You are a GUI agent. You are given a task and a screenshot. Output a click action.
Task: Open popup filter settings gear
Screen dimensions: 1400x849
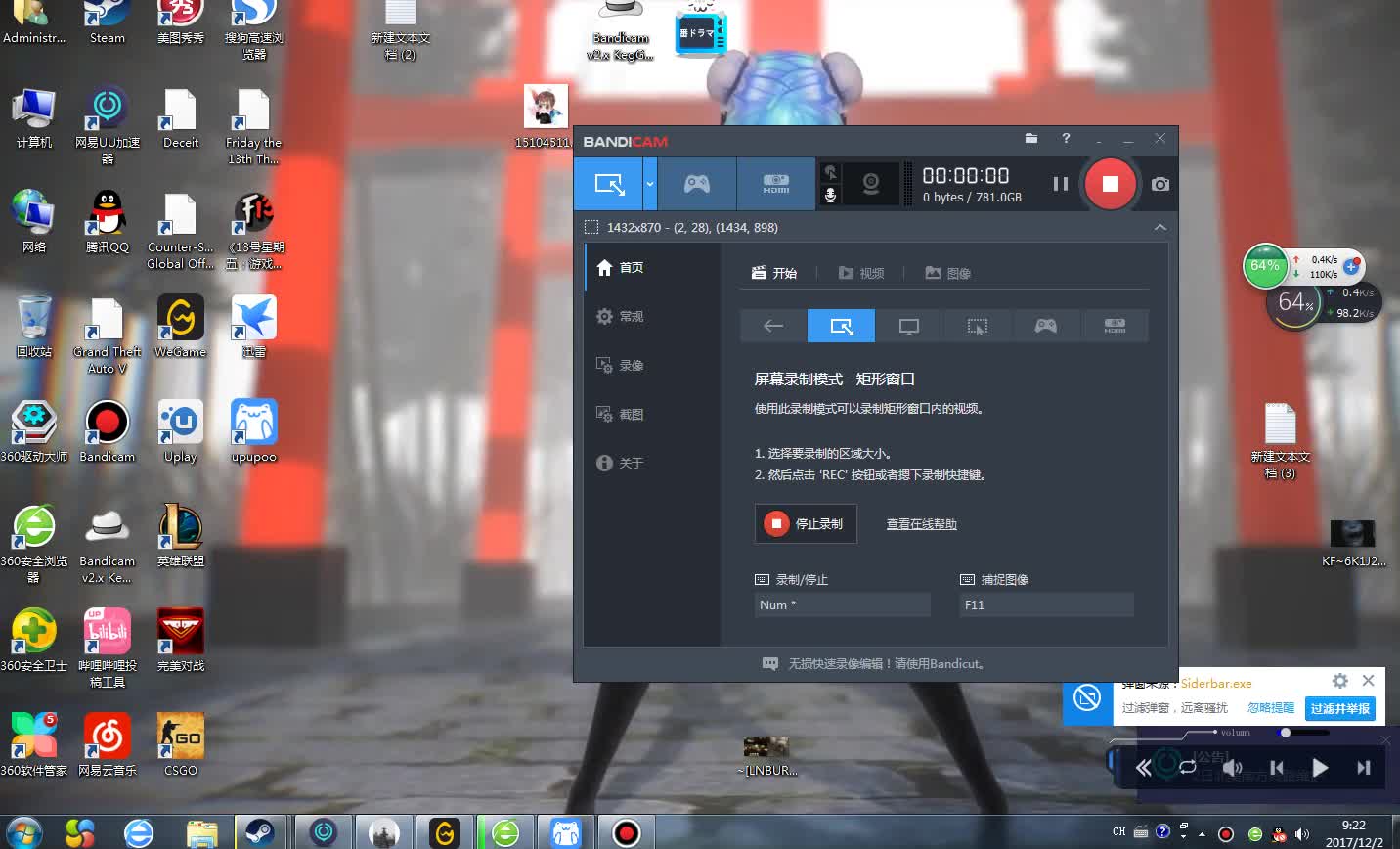coord(1340,680)
